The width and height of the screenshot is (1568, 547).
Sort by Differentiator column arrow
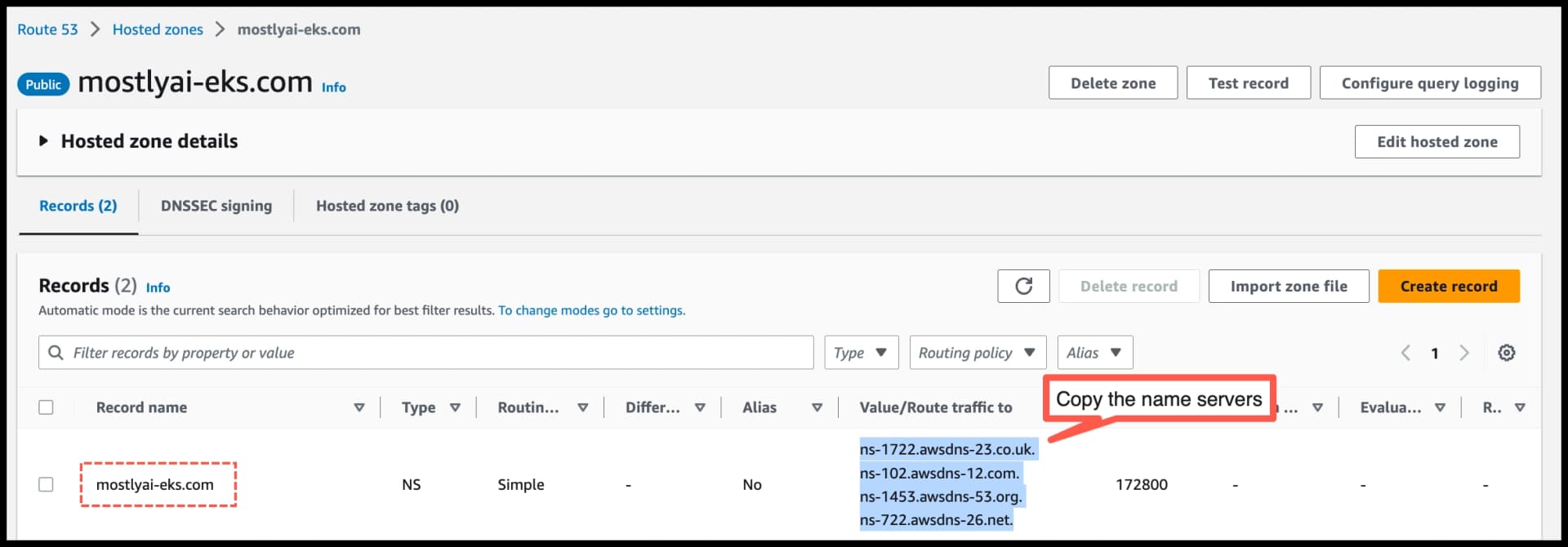coord(700,407)
